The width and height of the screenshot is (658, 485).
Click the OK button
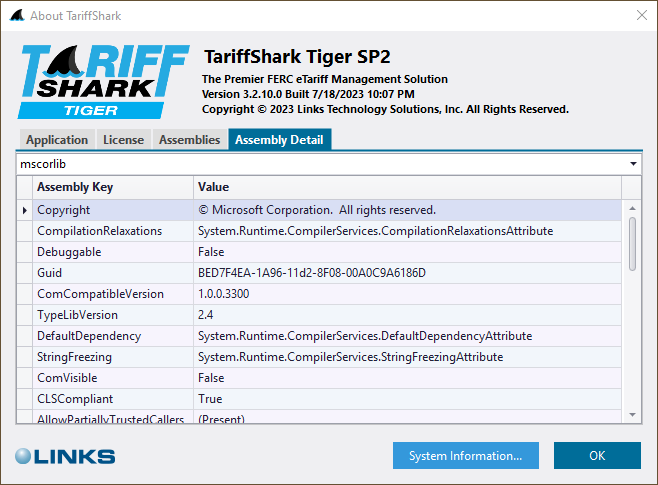[x=597, y=456]
